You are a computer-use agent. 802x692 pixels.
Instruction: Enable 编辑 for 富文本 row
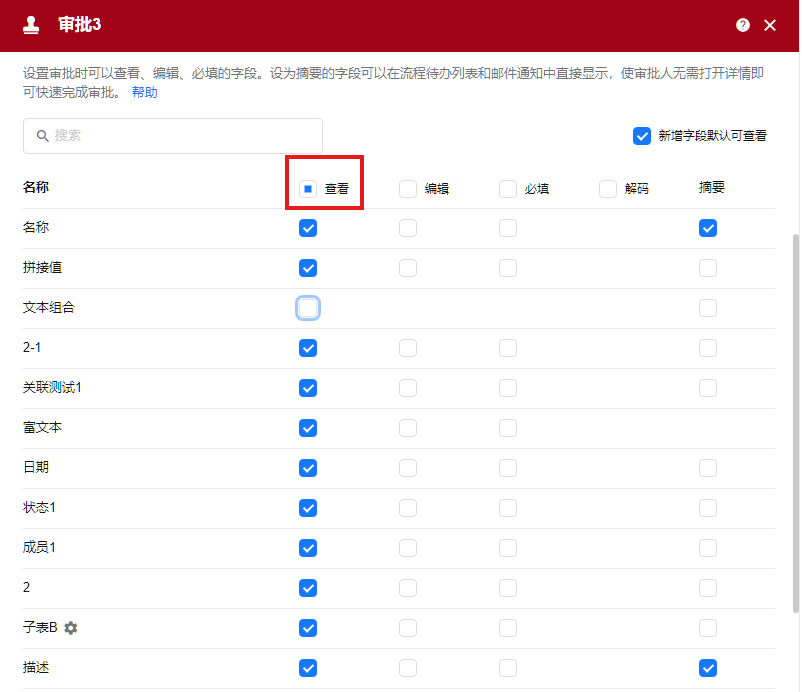408,428
